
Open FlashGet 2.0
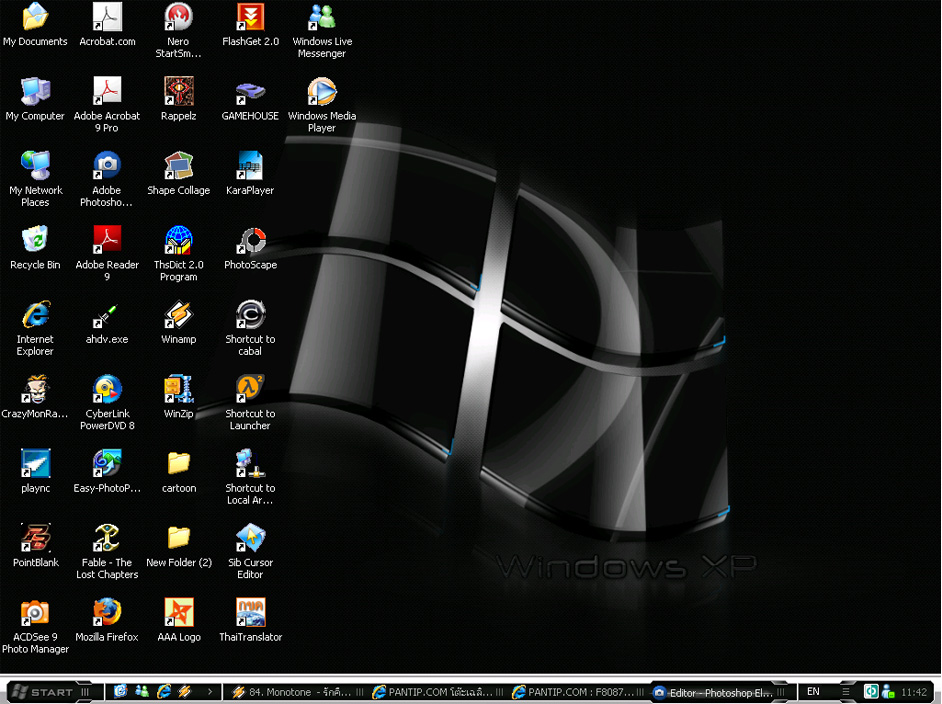click(x=251, y=26)
